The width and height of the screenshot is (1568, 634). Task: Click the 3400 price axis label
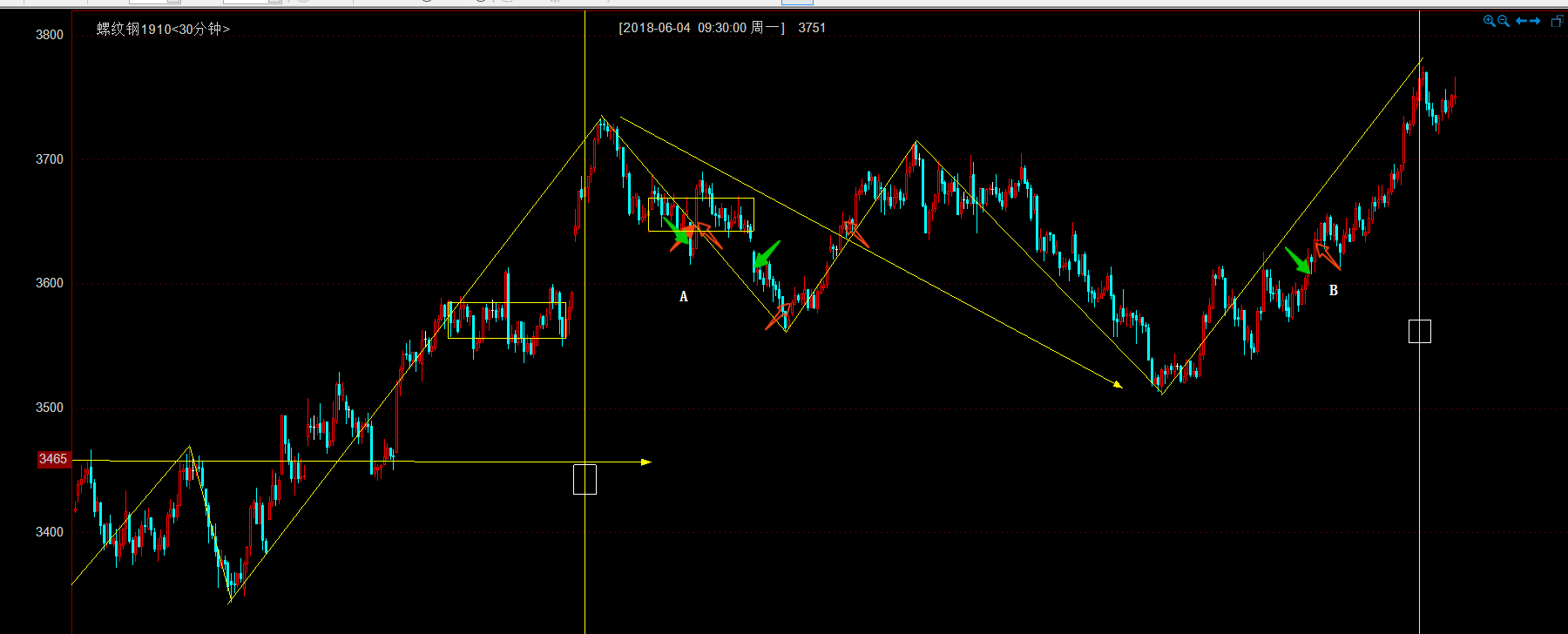pyautogui.click(x=50, y=532)
